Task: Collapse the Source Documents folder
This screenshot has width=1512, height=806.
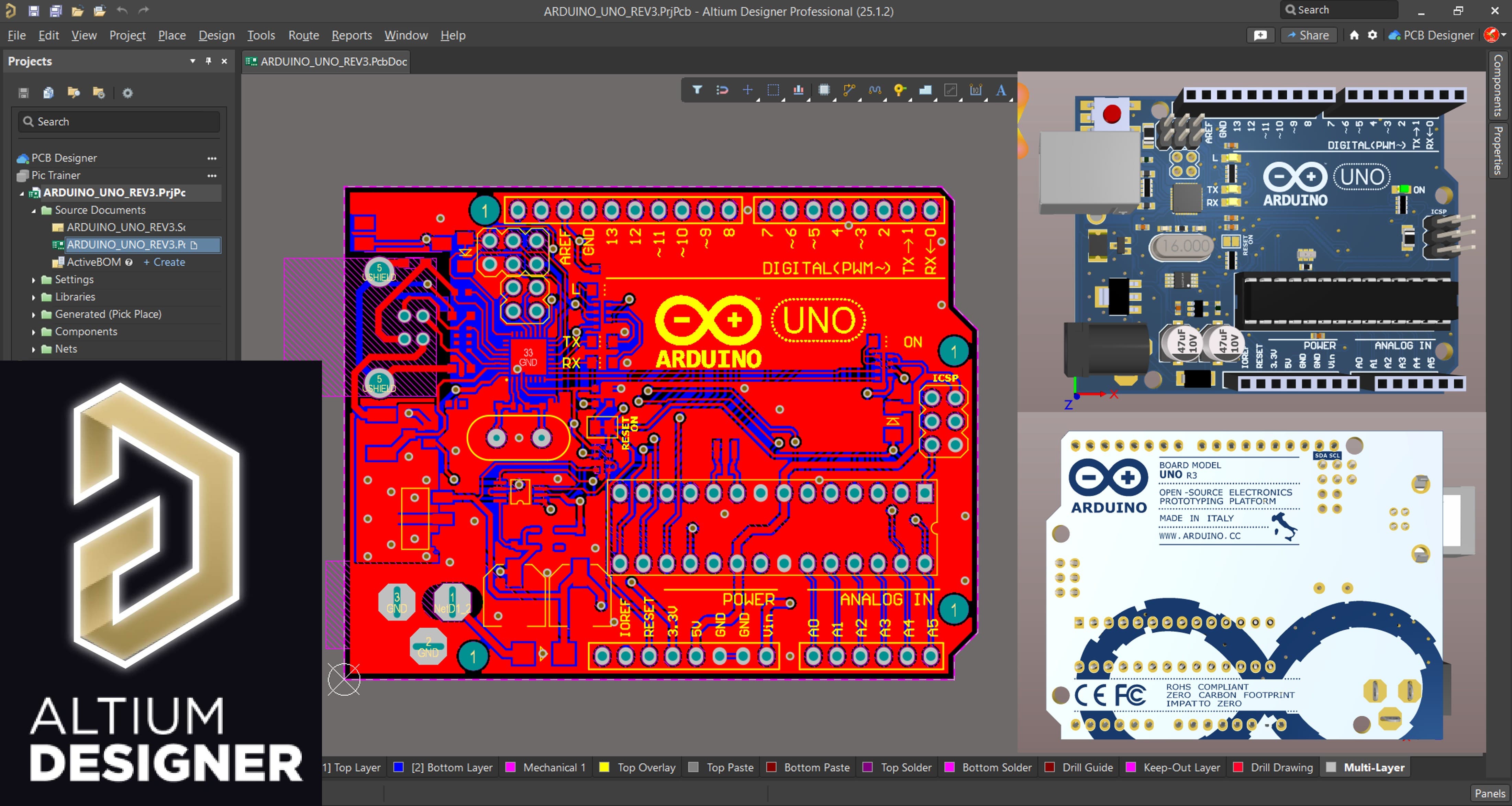Action: (33, 210)
